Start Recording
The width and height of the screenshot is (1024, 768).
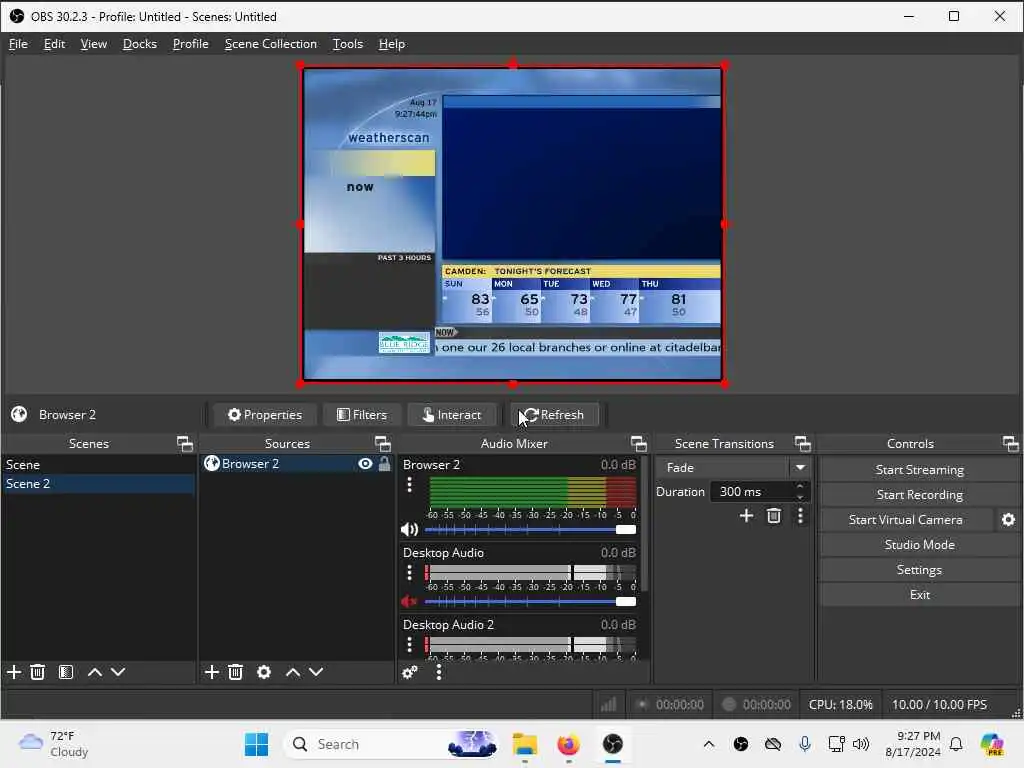point(919,494)
